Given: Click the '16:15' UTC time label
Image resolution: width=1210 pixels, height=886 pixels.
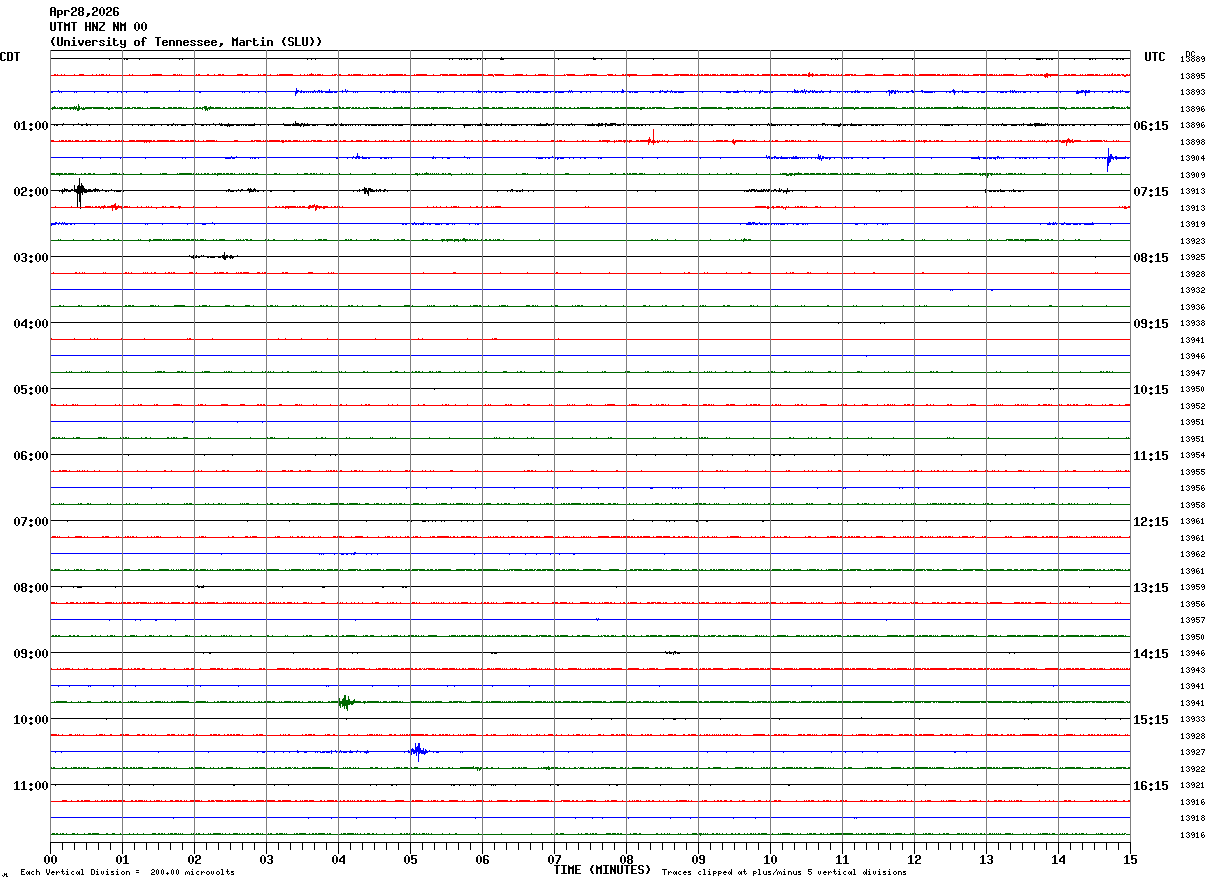Looking at the screenshot, I should (x=1151, y=786).
